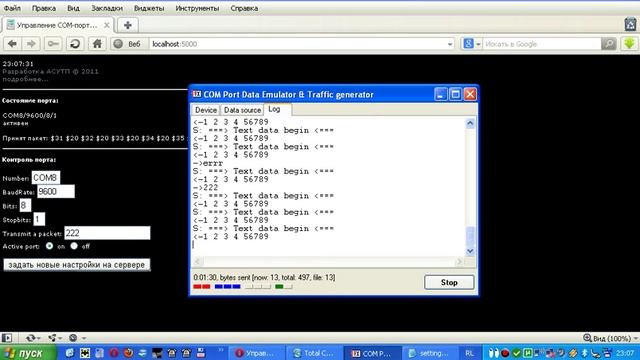Open the Файл menu
Screen dimensions: 640x360
pos(12,8)
